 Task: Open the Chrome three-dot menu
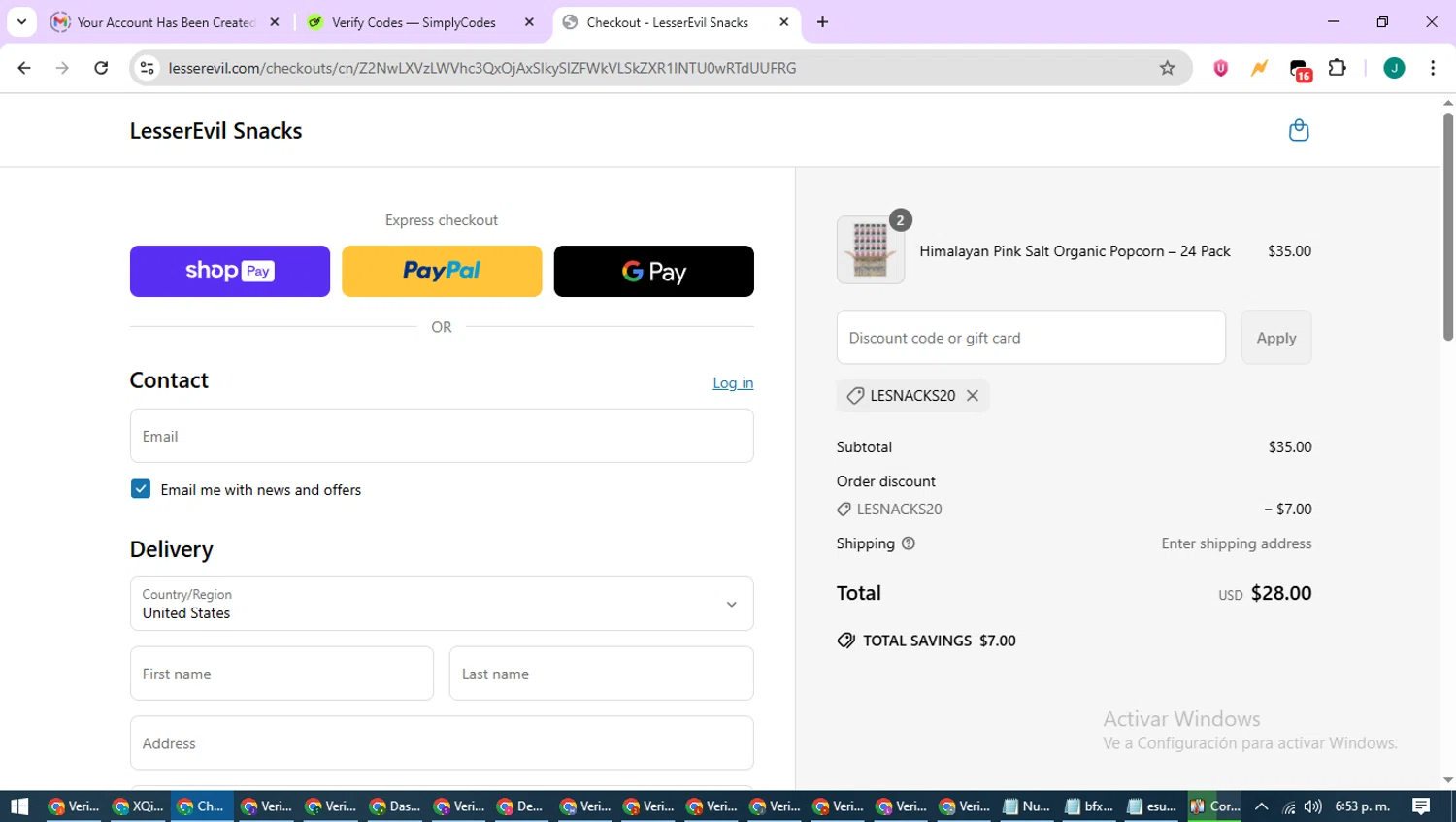[x=1433, y=68]
